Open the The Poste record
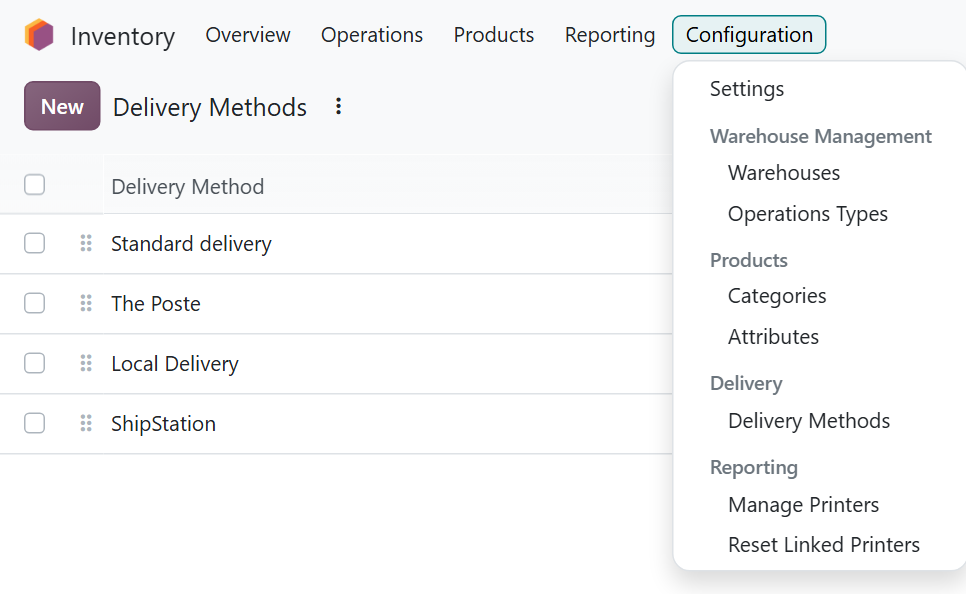Screen dimensions: 966x594 (x=156, y=304)
